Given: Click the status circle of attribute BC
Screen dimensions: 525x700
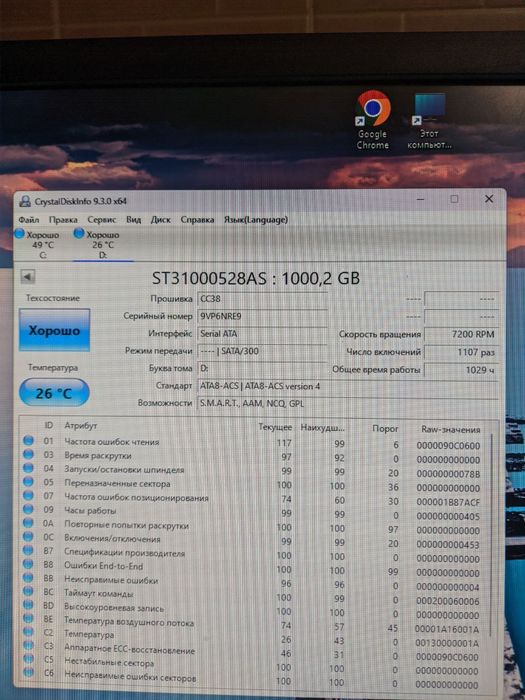Looking at the screenshot, I should [x=29, y=592].
